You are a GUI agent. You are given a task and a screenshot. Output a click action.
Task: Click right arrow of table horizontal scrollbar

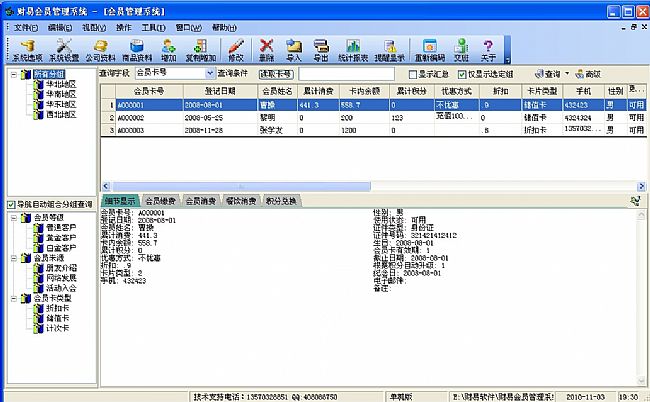pyautogui.click(x=641, y=186)
